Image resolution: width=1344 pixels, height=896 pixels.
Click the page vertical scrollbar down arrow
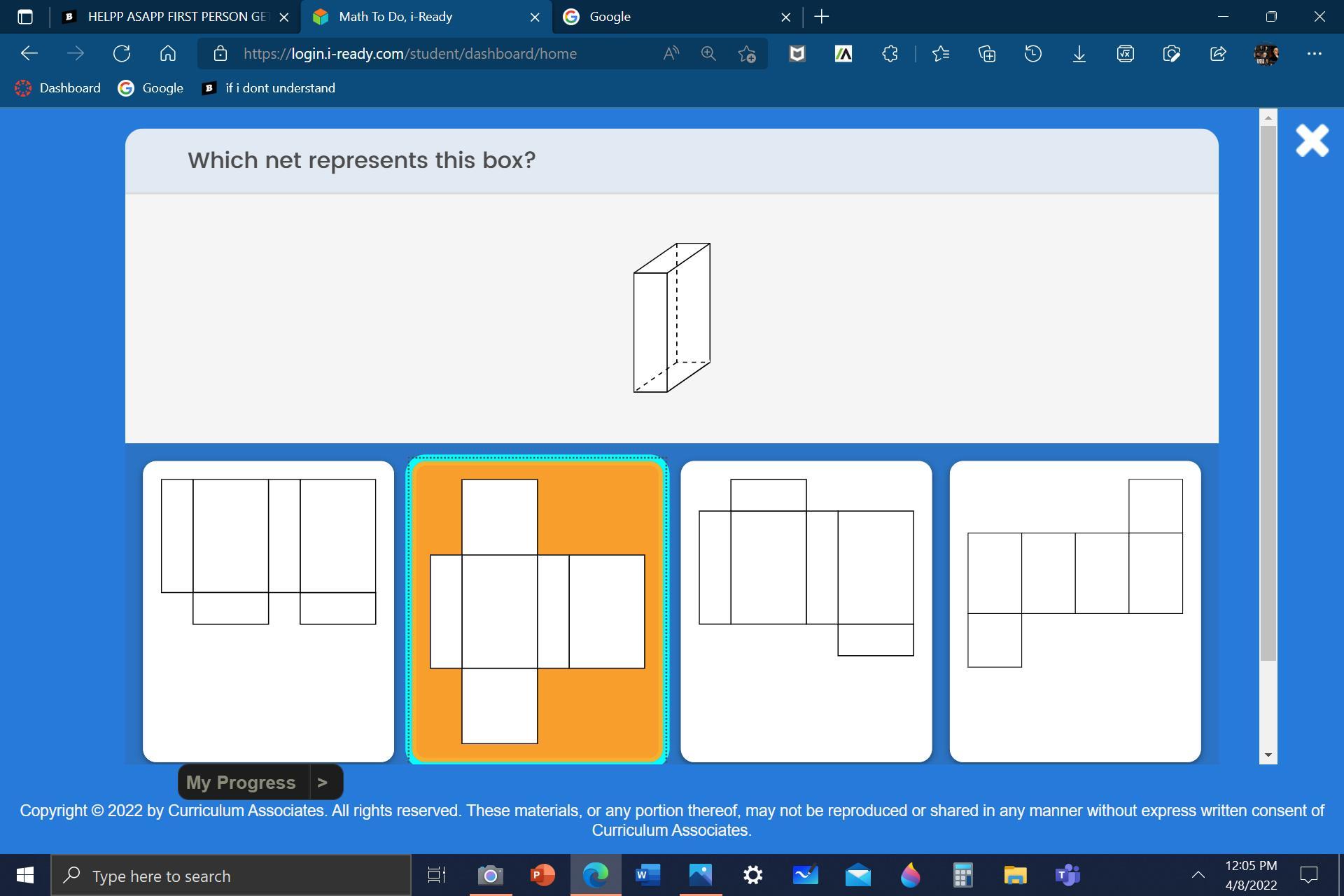[x=1268, y=755]
